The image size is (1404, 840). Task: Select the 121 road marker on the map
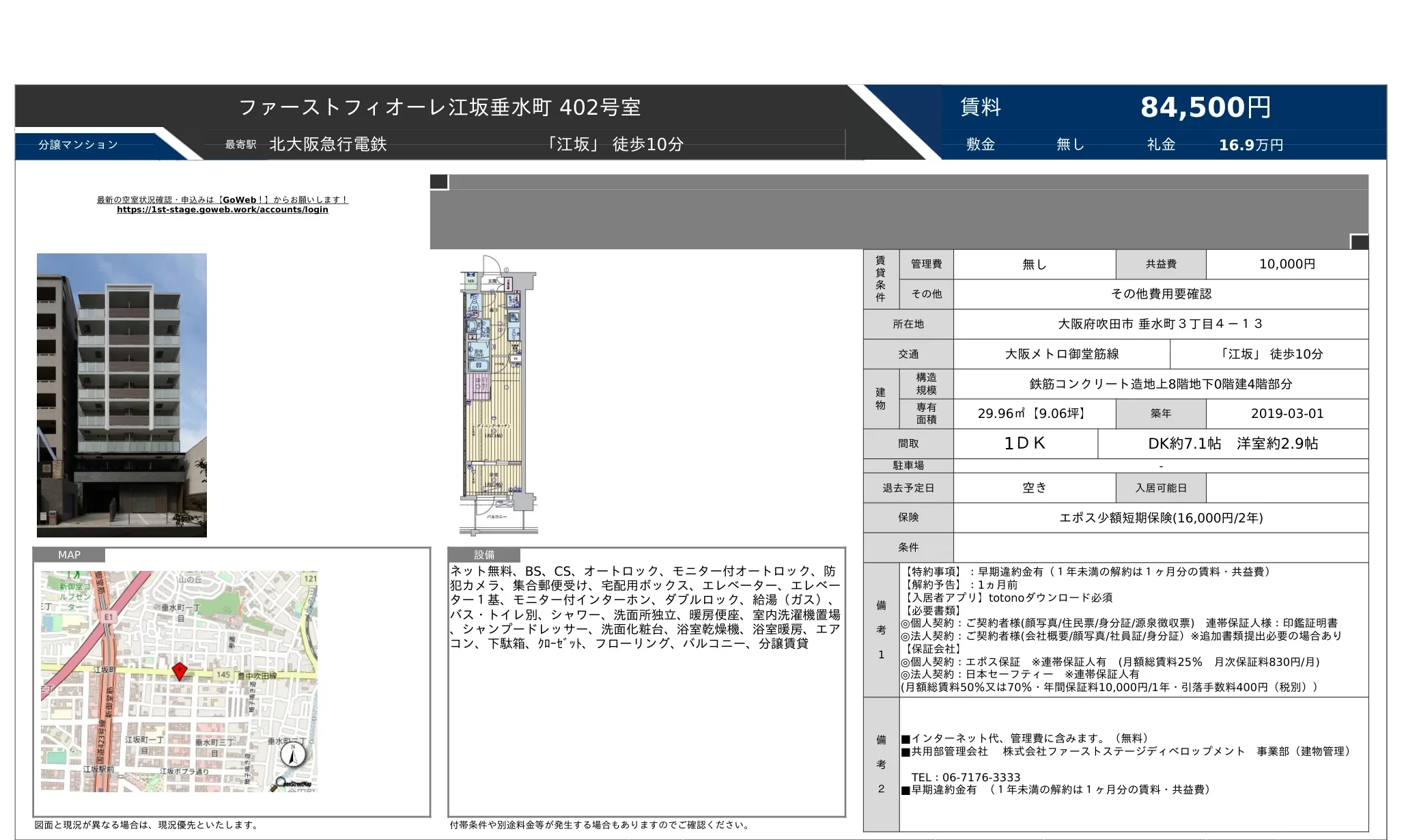[x=309, y=578]
